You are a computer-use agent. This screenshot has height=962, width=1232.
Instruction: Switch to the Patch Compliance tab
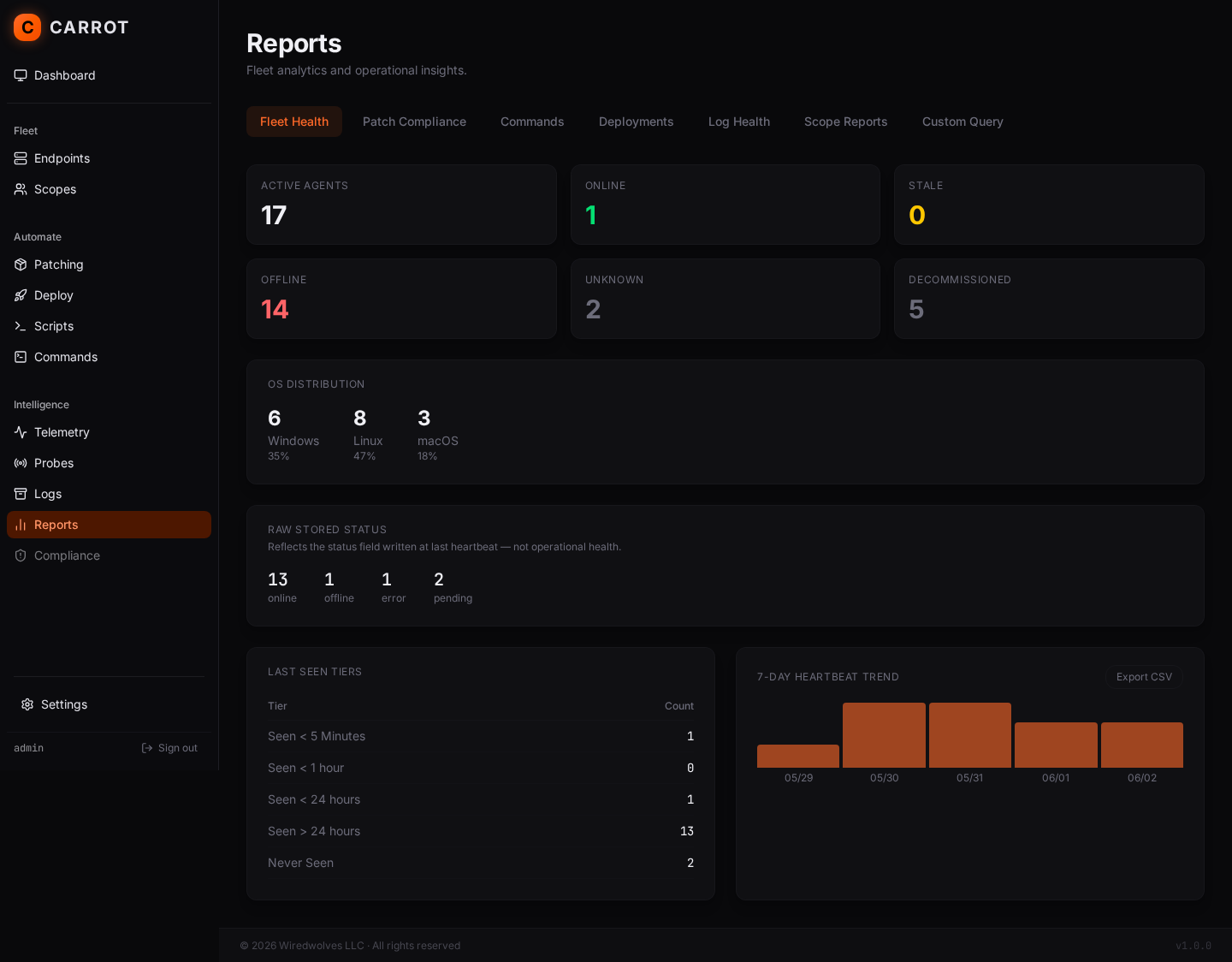coord(414,122)
